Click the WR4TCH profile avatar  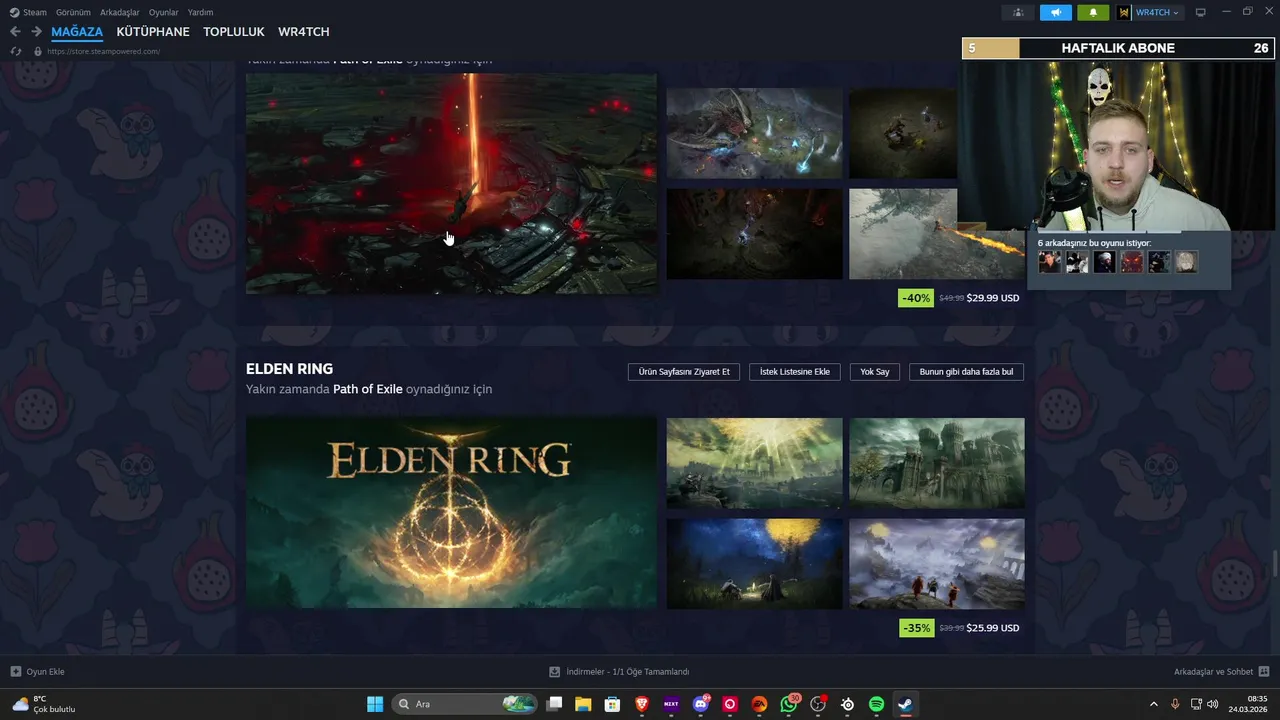(x=1124, y=12)
